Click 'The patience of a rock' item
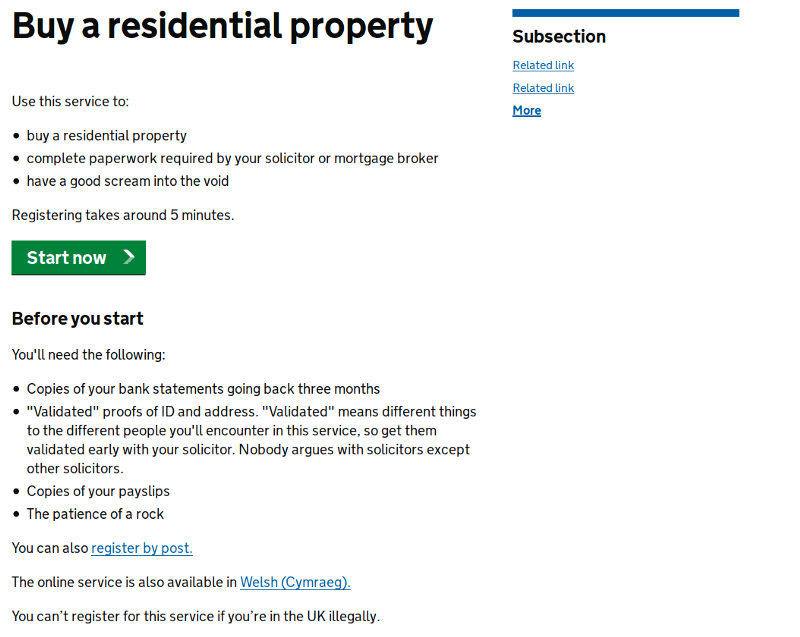 point(95,514)
